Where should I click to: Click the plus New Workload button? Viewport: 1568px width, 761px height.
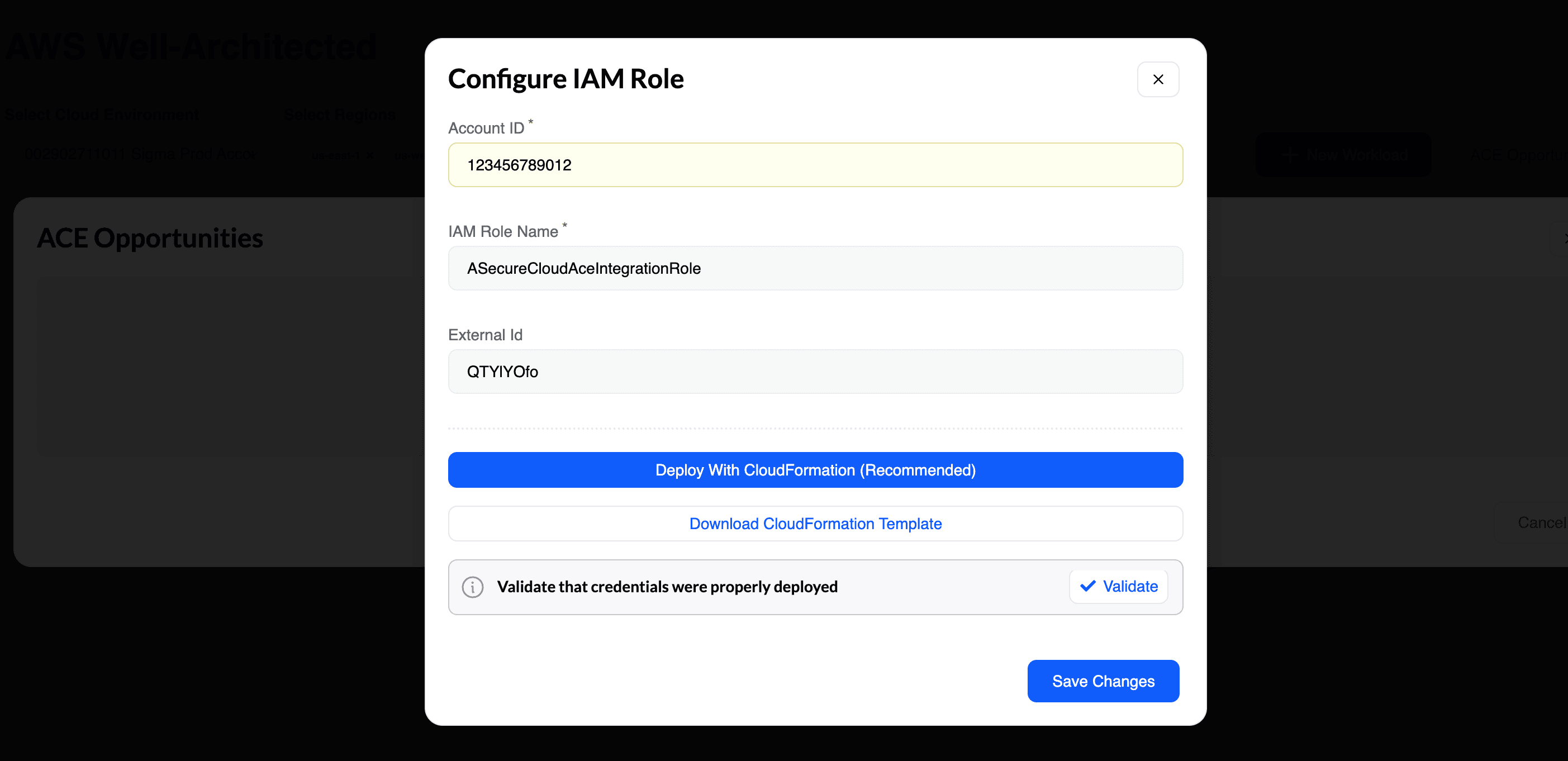[1343, 155]
